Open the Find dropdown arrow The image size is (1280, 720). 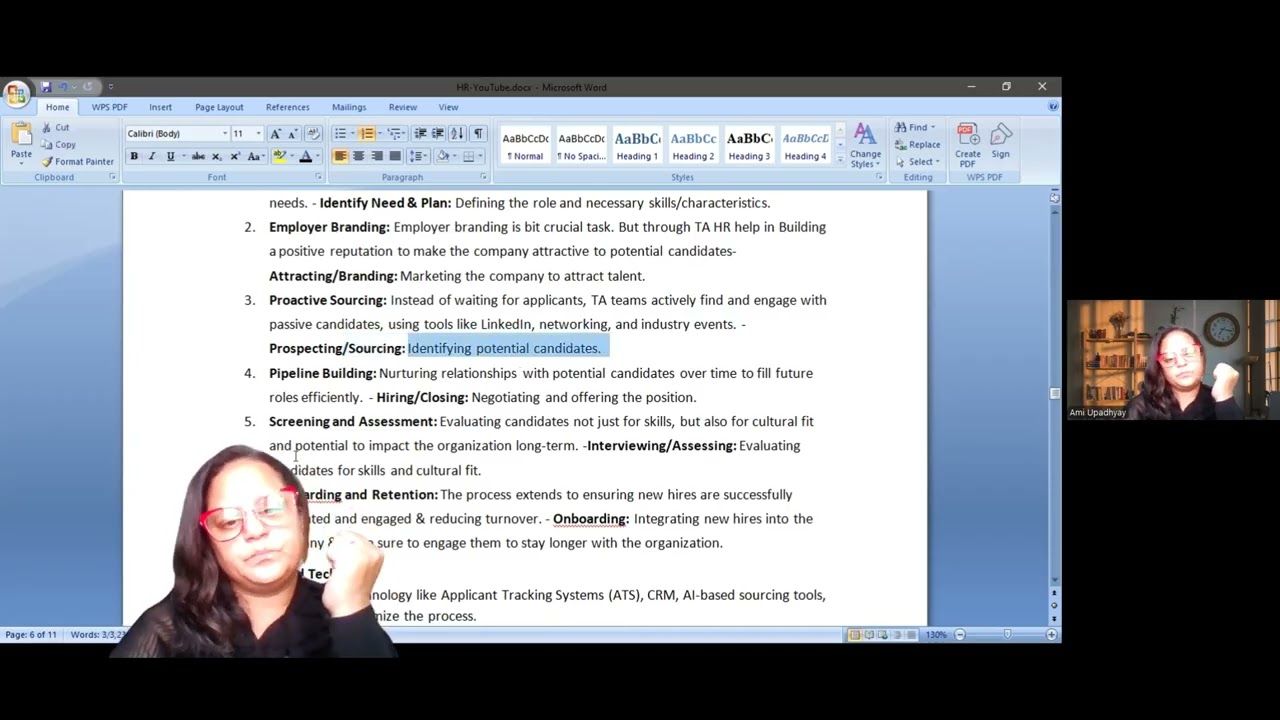click(x=933, y=128)
